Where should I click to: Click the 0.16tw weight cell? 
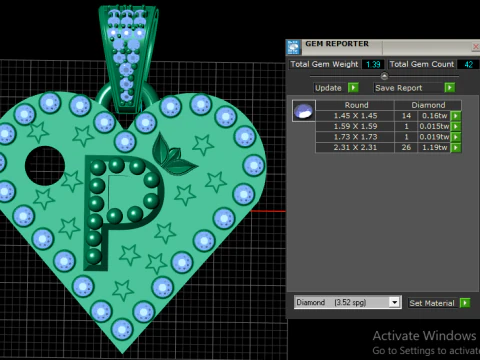434,116
